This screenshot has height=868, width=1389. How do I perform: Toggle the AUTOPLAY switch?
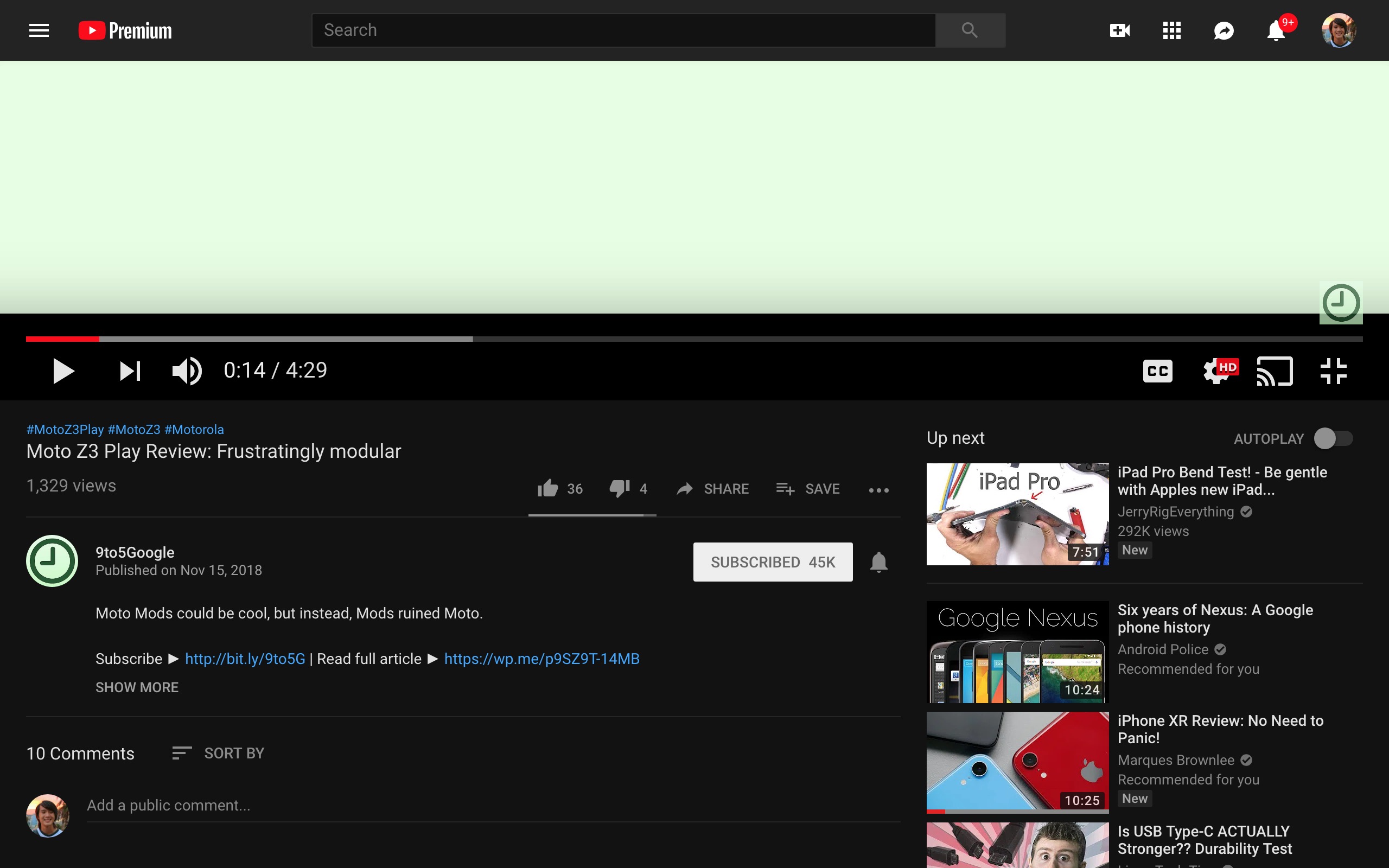(1333, 438)
